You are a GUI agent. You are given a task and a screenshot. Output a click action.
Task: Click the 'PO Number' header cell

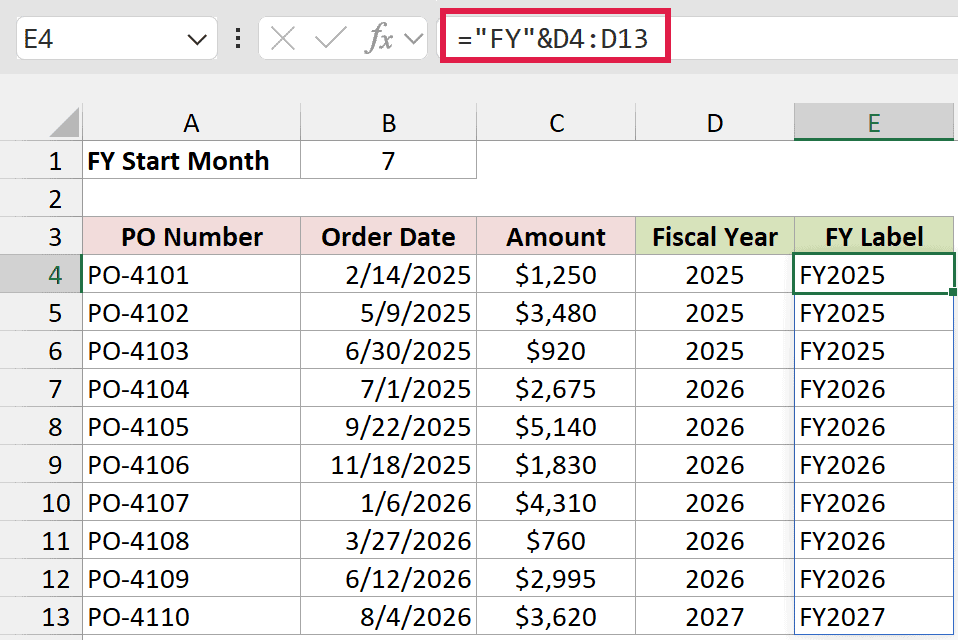(x=191, y=236)
